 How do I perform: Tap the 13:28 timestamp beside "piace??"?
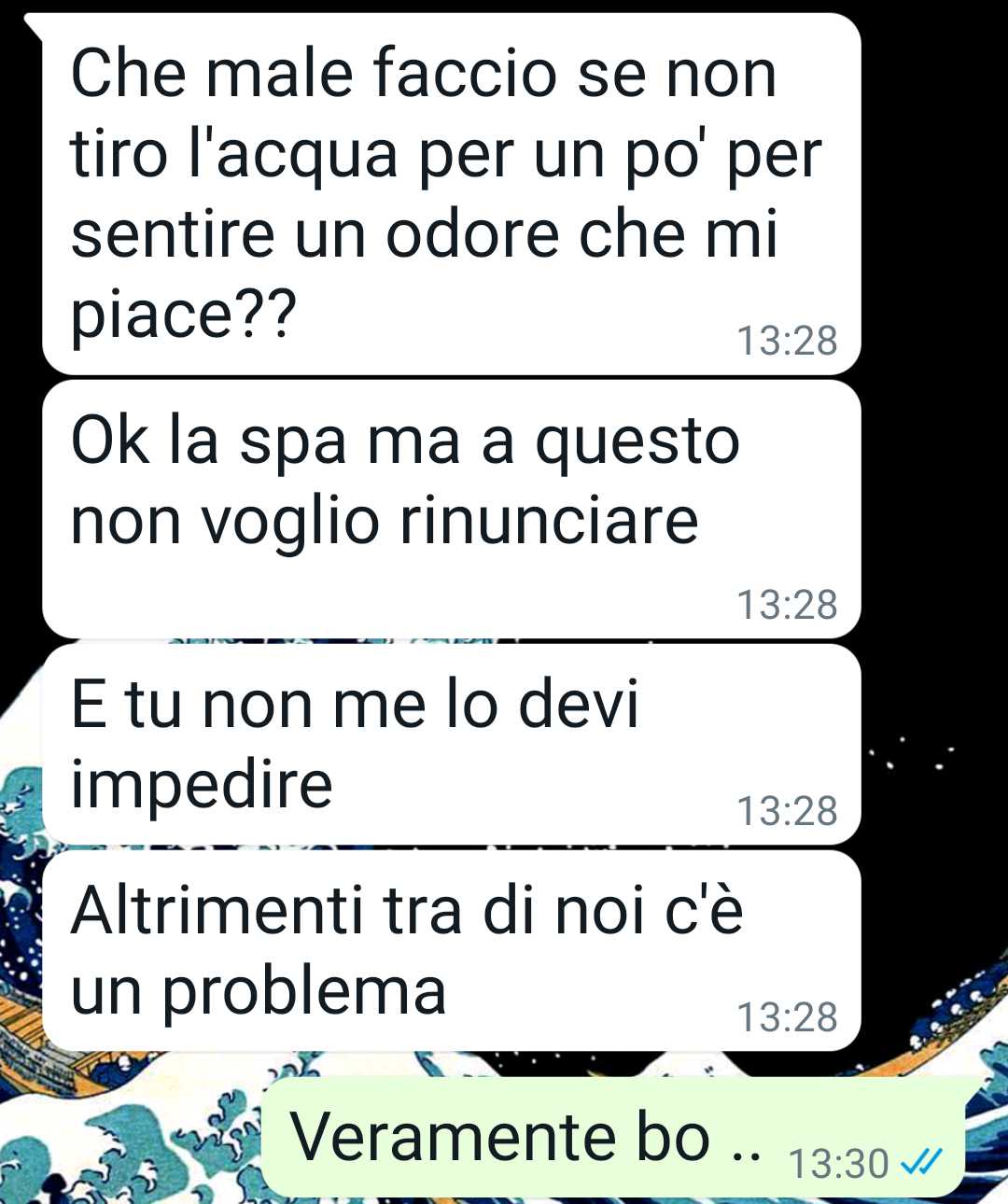click(788, 341)
